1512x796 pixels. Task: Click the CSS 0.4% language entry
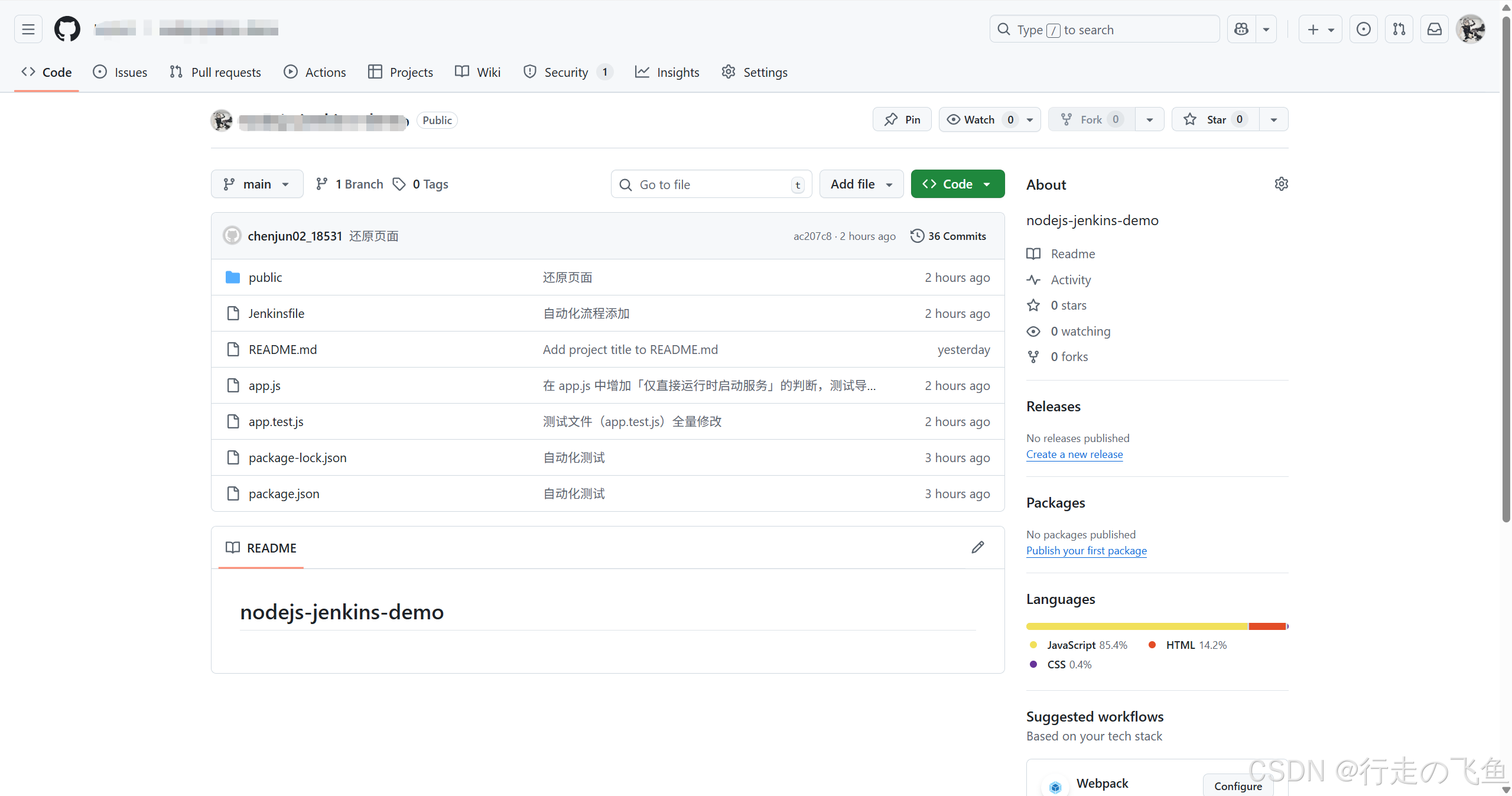[x=1061, y=664]
